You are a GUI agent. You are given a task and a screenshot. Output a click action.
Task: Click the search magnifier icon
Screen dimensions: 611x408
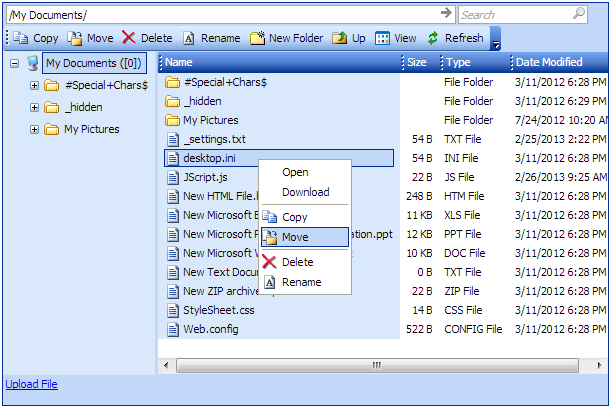(x=579, y=14)
